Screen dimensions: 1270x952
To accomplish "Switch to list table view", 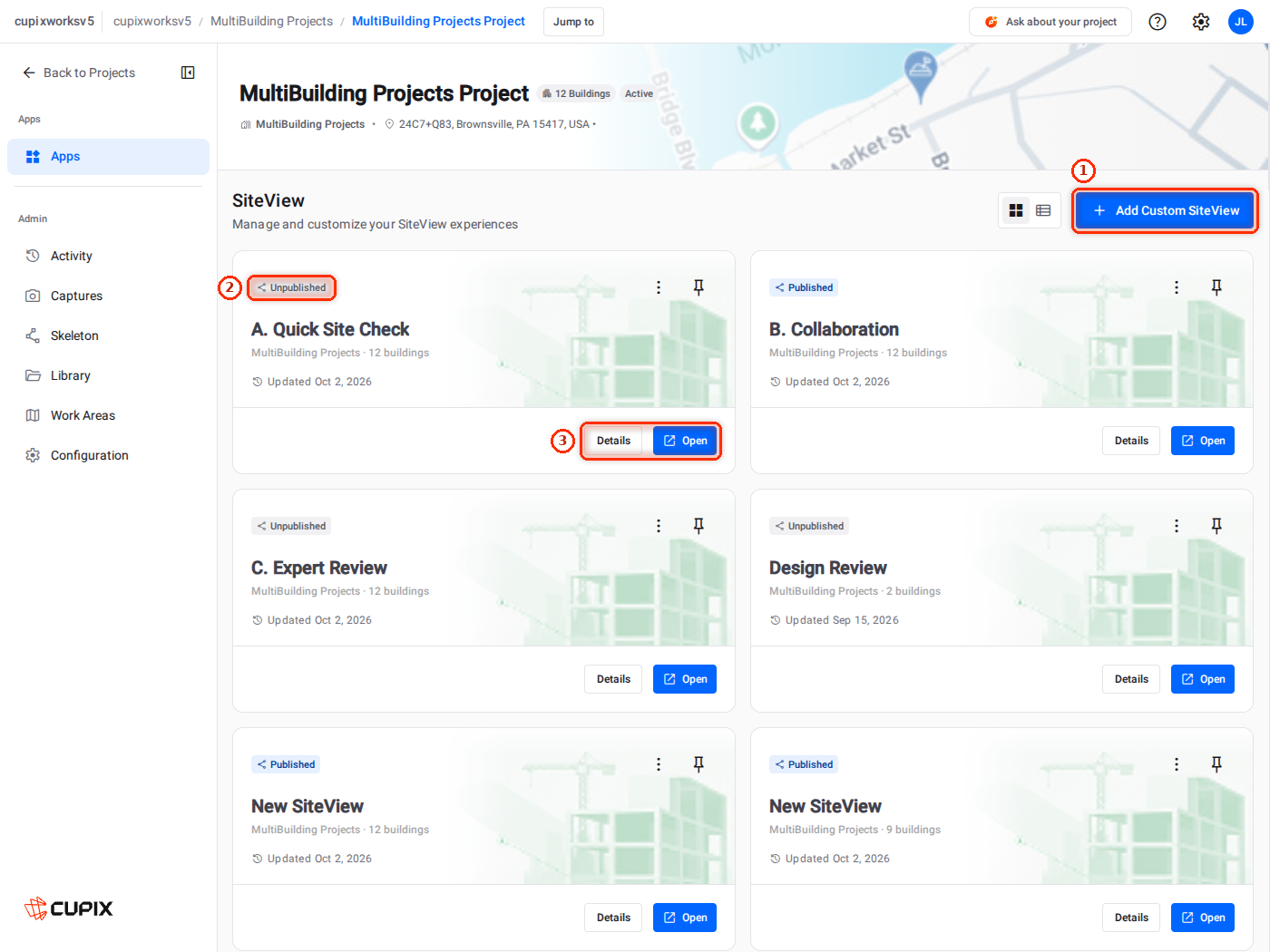I will tap(1043, 210).
